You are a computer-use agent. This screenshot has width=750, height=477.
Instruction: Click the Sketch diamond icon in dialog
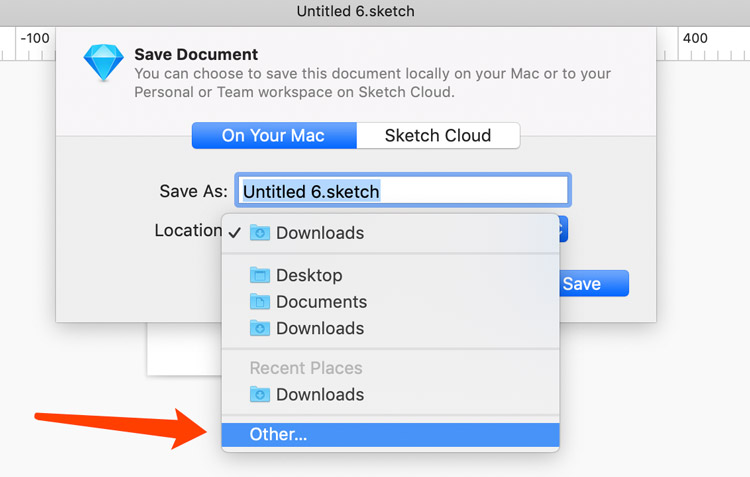click(x=103, y=64)
